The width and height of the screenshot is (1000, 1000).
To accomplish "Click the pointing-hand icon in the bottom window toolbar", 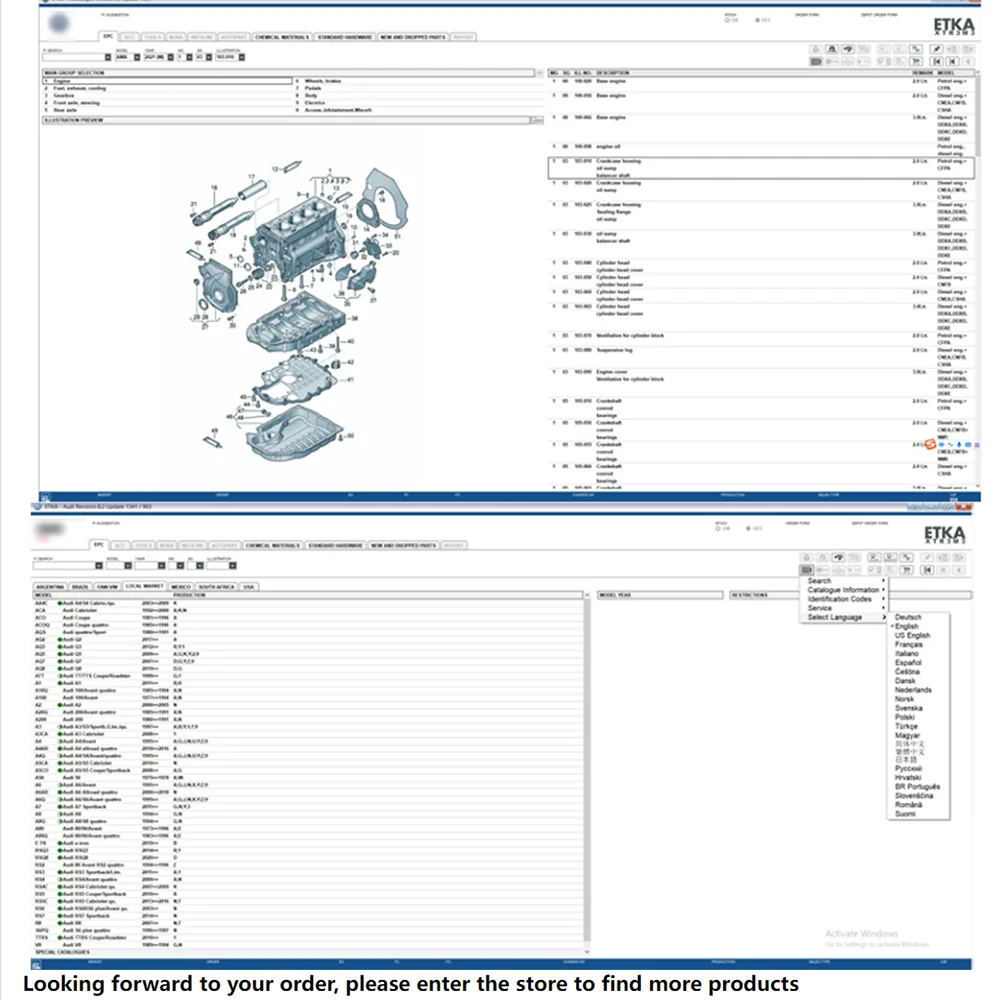I will coord(839,557).
